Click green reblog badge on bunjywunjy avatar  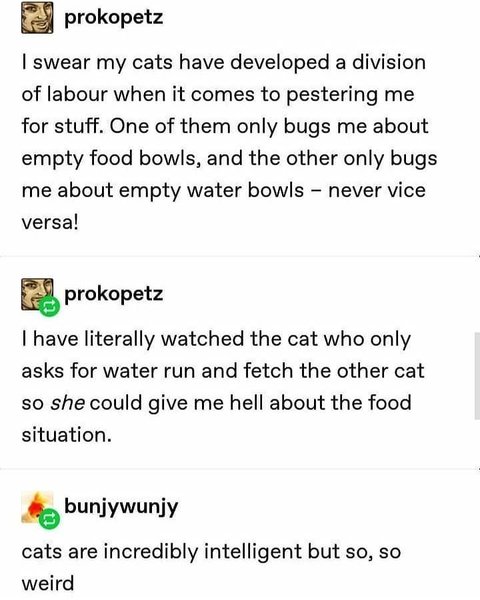pos(49,519)
